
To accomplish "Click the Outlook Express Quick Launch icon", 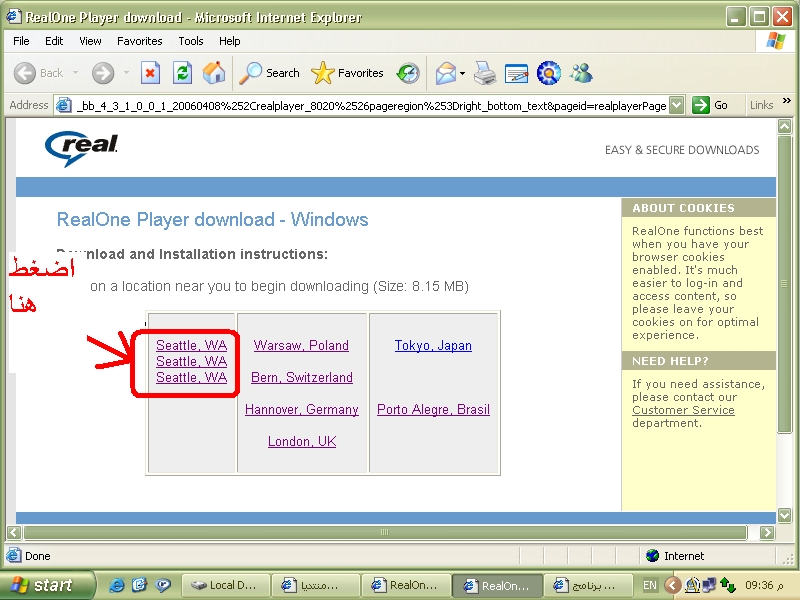I will pyautogui.click(x=139, y=585).
